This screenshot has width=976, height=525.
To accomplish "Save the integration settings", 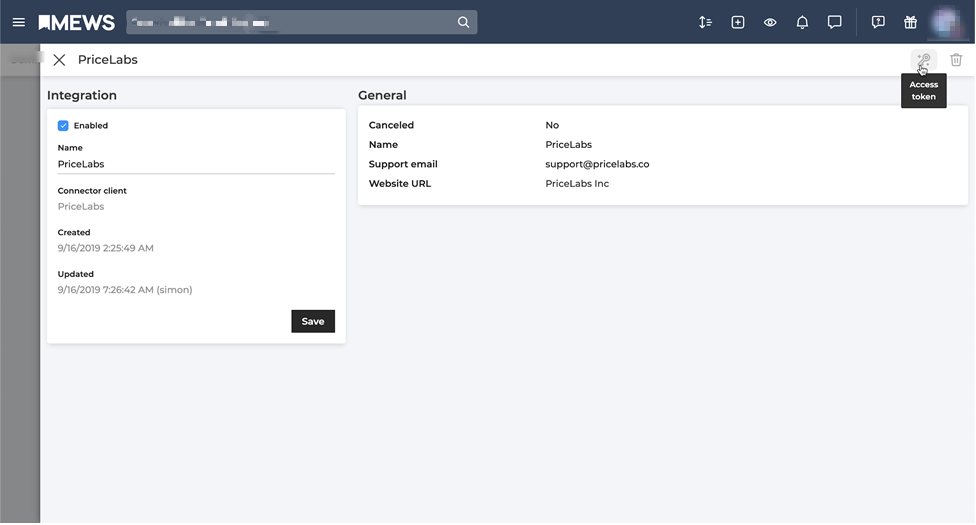I will (x=313, y=321).
